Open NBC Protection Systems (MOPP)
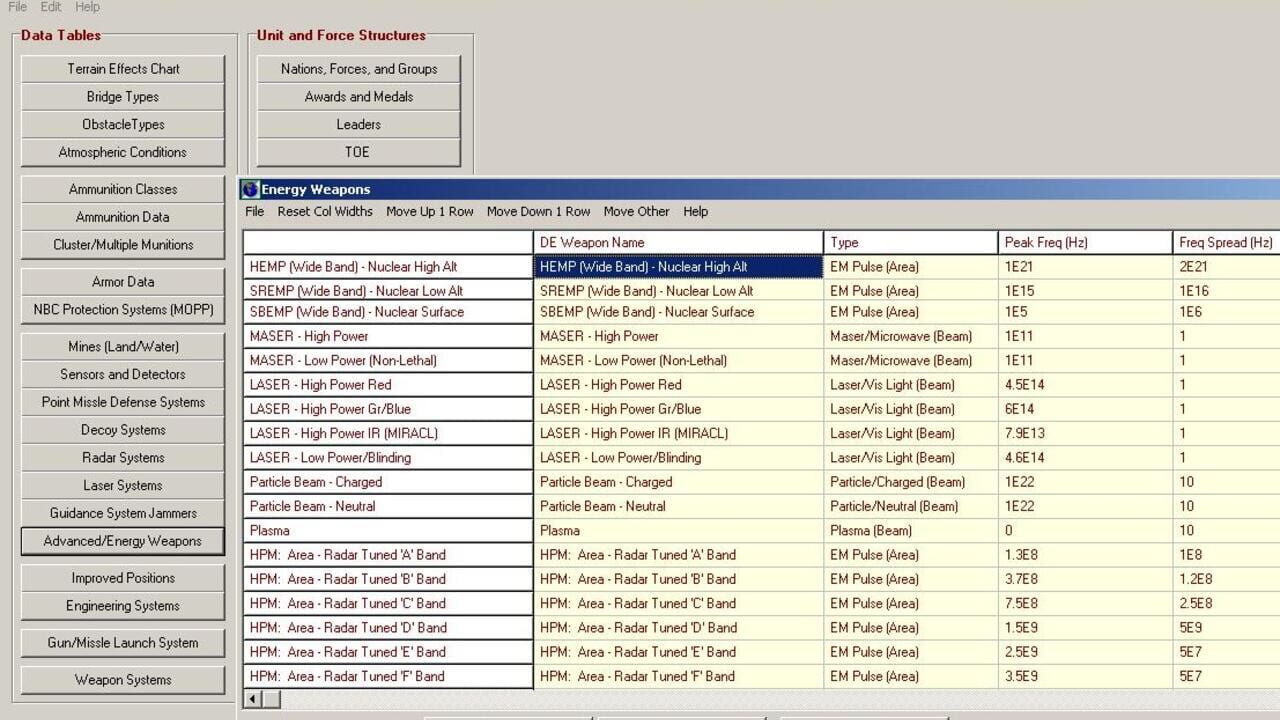Screen dimensions: 1280x720 [x=123, y=310]
